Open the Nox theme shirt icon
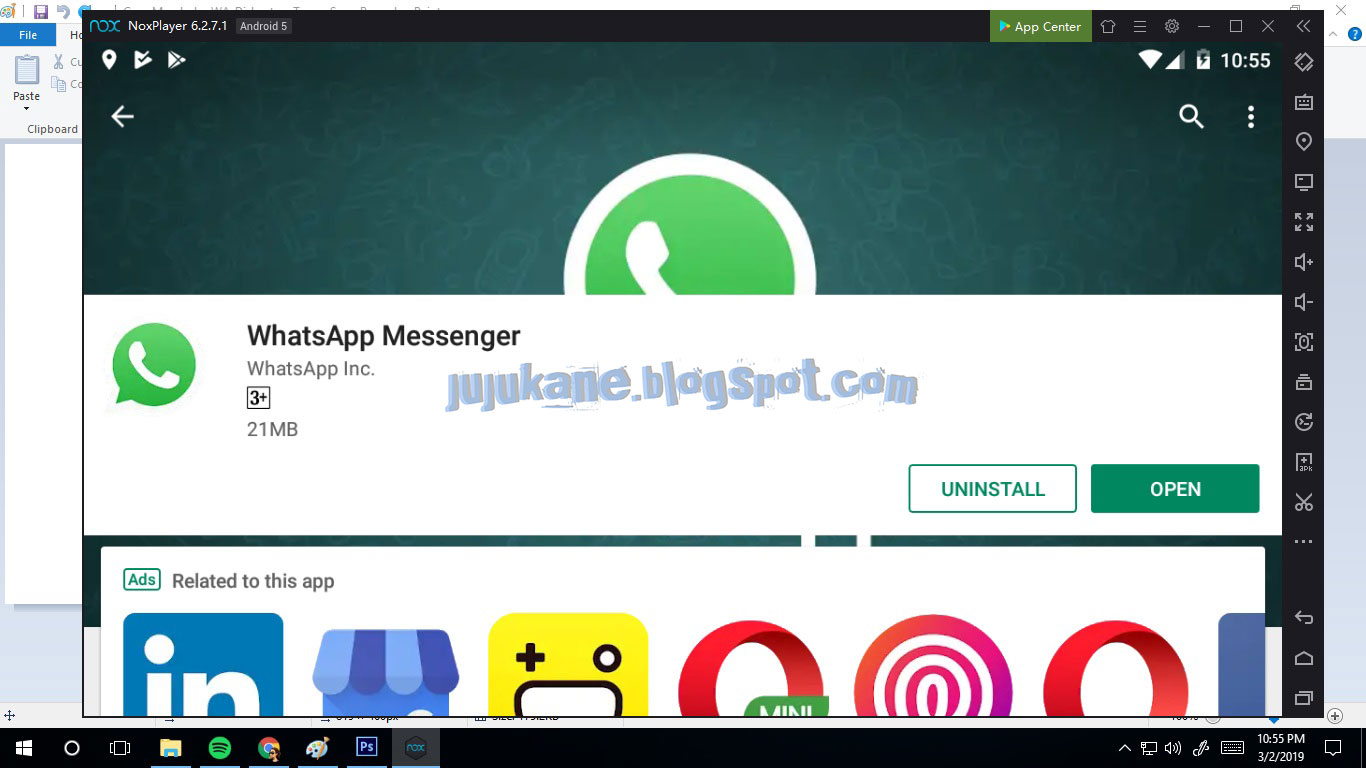Image resolution: width=1366 pixels, height=768 pixels. (1108, 27)
